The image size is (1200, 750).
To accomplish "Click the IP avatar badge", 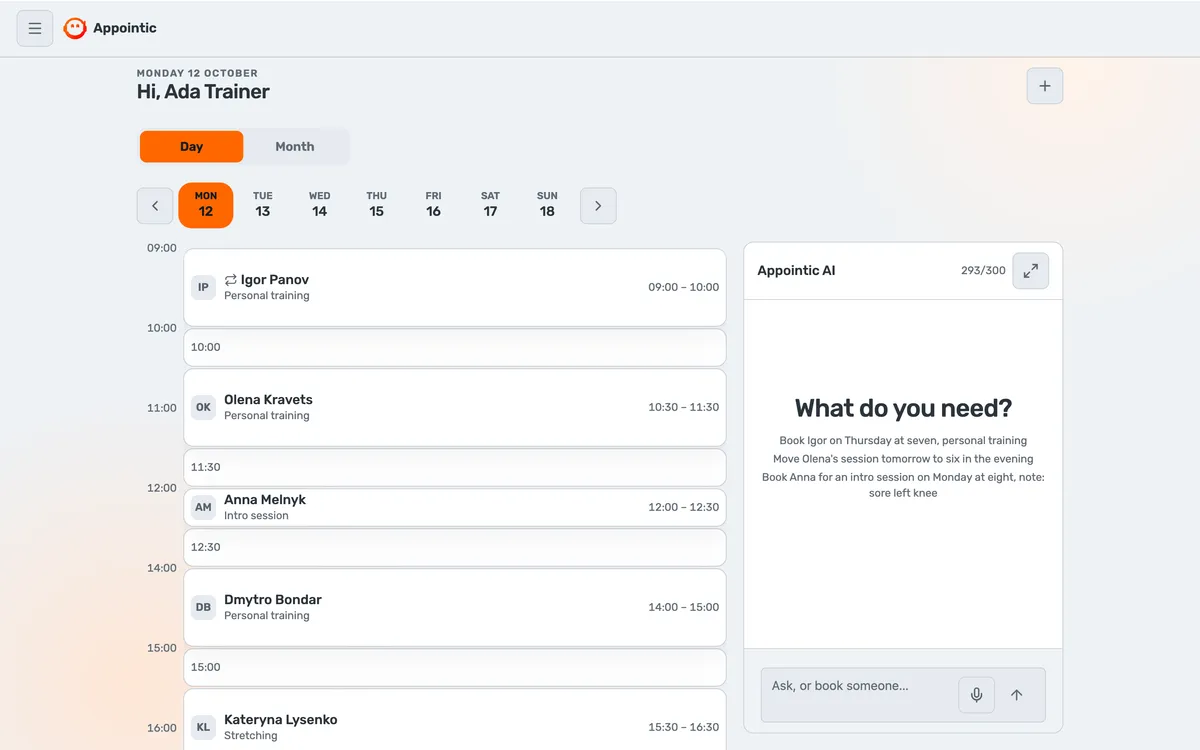I will click(203, 287).
